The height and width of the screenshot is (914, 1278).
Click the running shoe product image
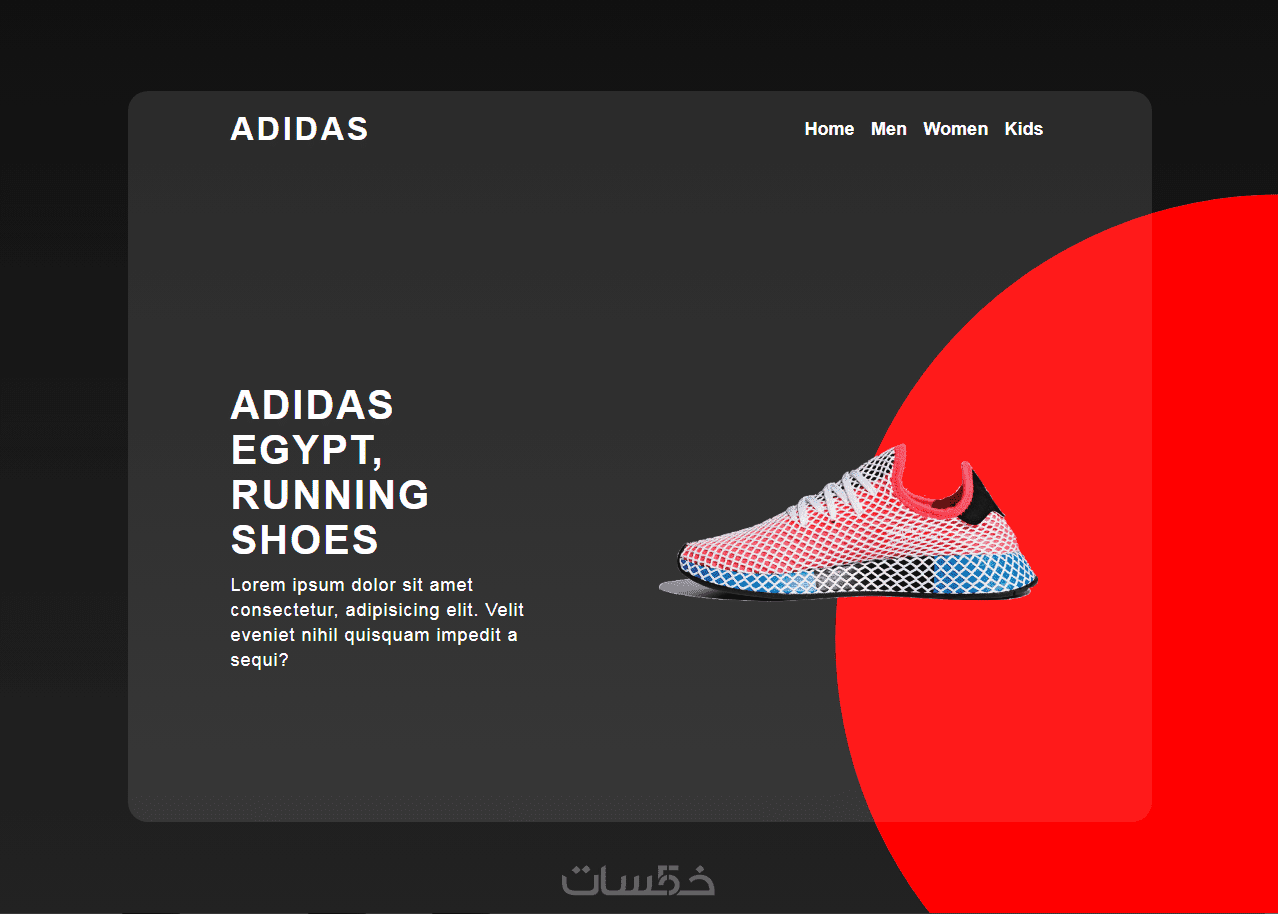(848, 524)
